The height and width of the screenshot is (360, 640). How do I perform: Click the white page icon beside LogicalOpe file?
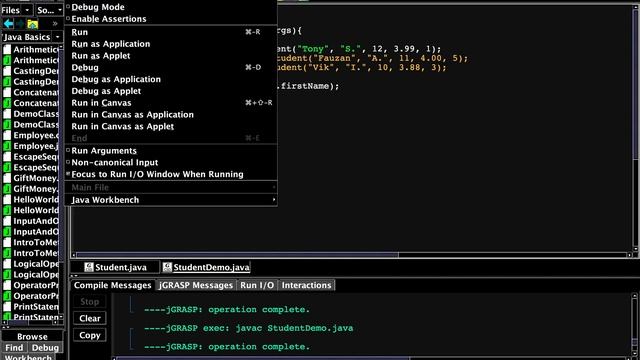point(7,264)
